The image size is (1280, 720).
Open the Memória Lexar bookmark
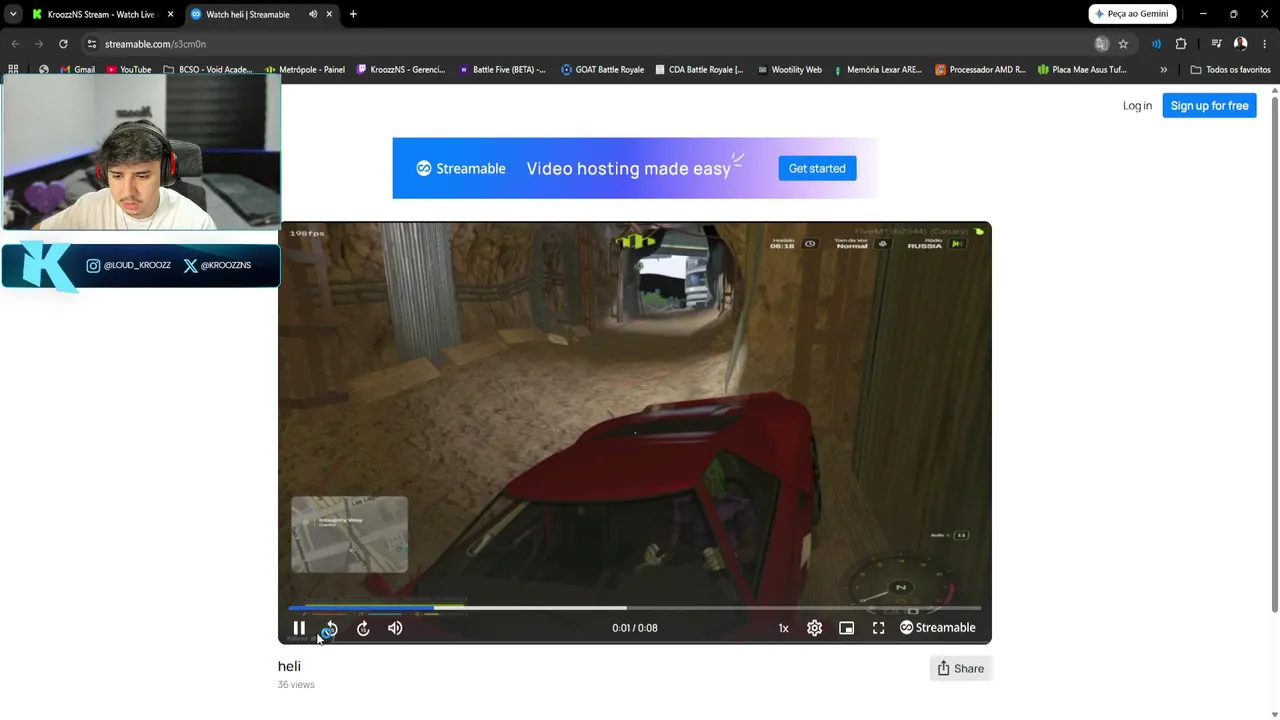[877, 70]
